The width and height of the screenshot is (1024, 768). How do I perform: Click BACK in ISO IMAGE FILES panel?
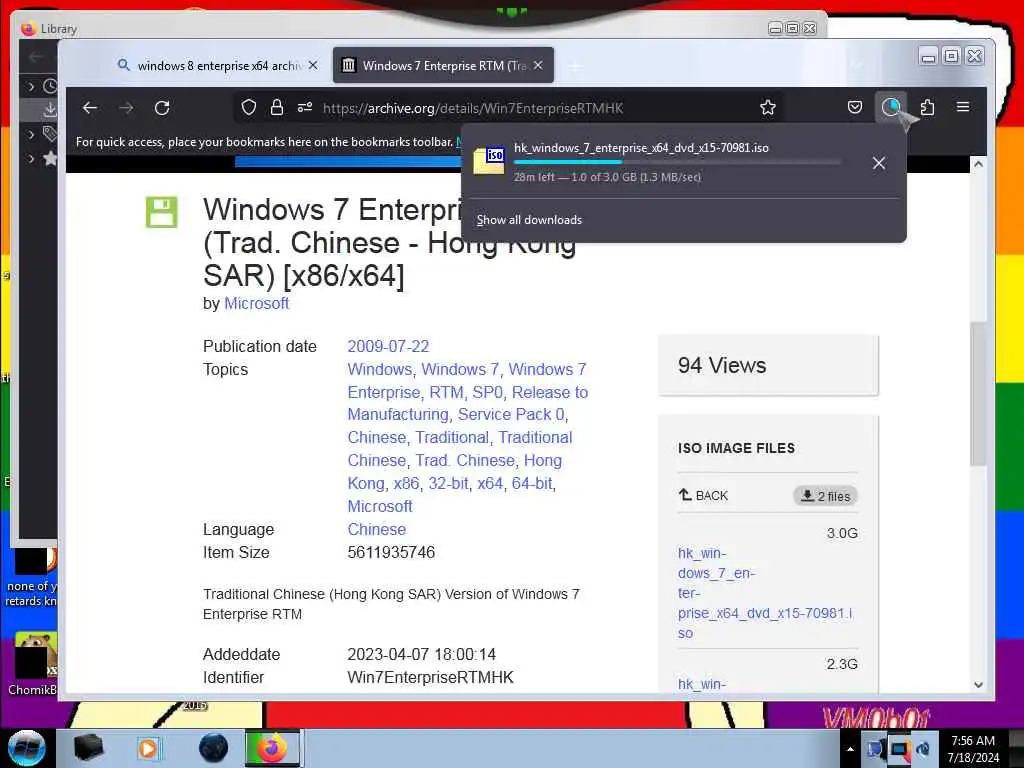pyautogui.click(x=703, y=496)
